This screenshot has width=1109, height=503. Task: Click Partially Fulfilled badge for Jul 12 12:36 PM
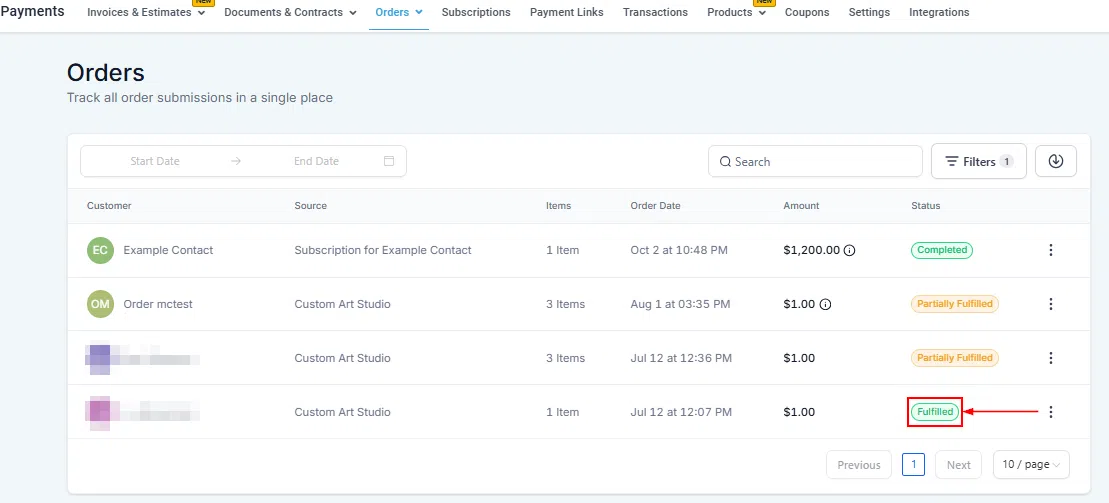tap(955, 358)
